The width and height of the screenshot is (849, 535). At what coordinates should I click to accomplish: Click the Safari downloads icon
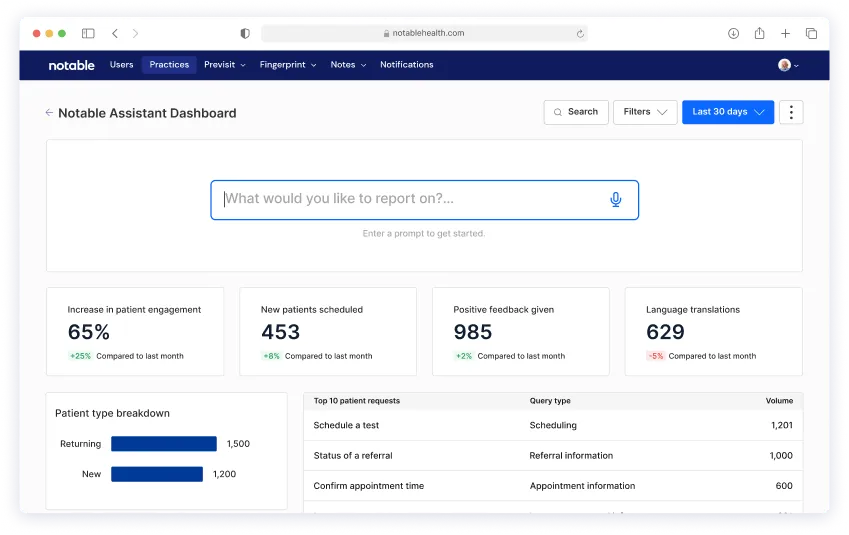tap(733, 34)
